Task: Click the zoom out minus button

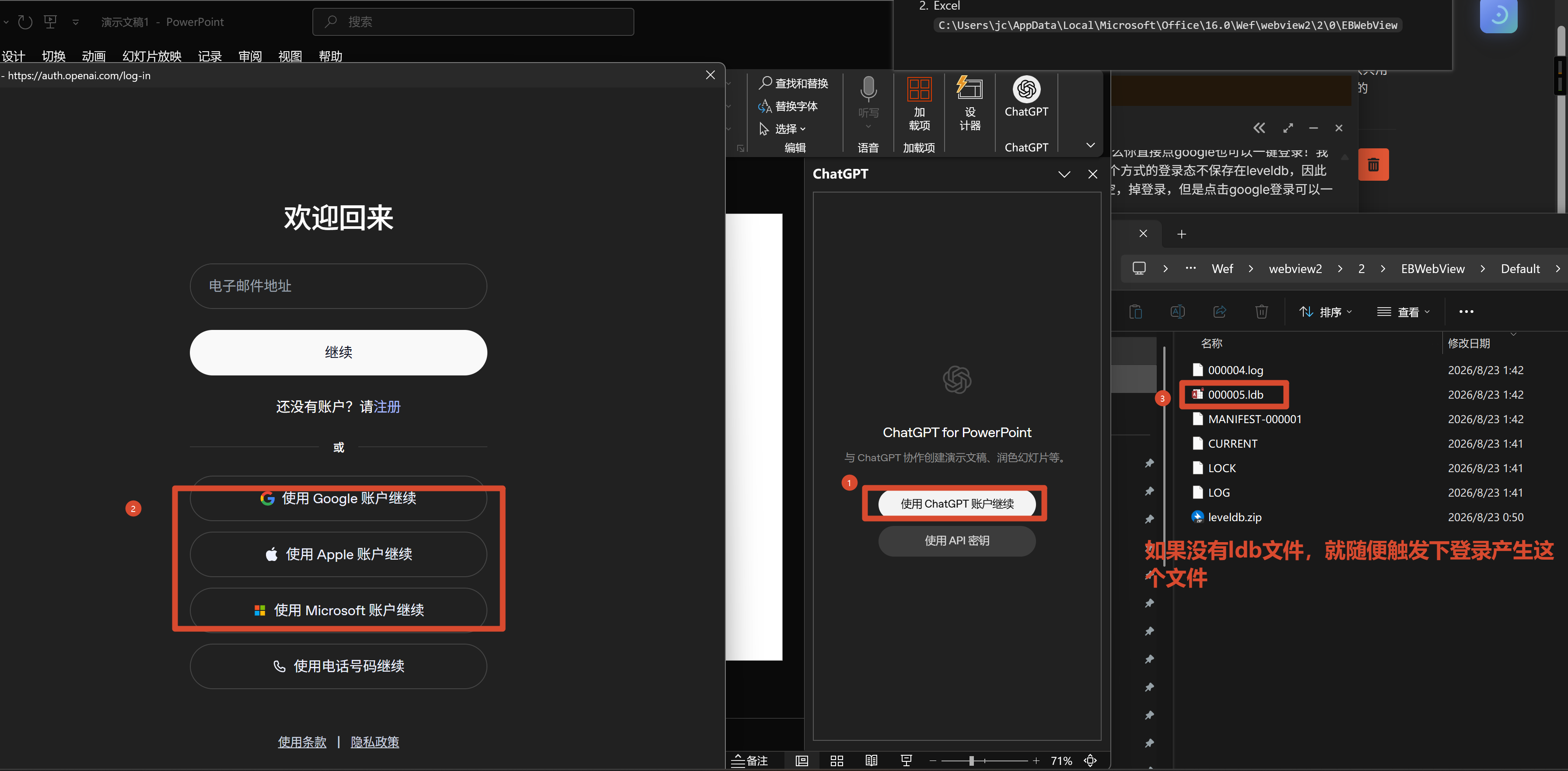Action: pos(932,760)
